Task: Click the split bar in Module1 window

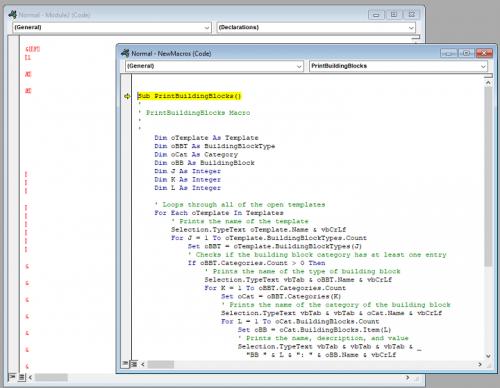Action: point(415,37)
